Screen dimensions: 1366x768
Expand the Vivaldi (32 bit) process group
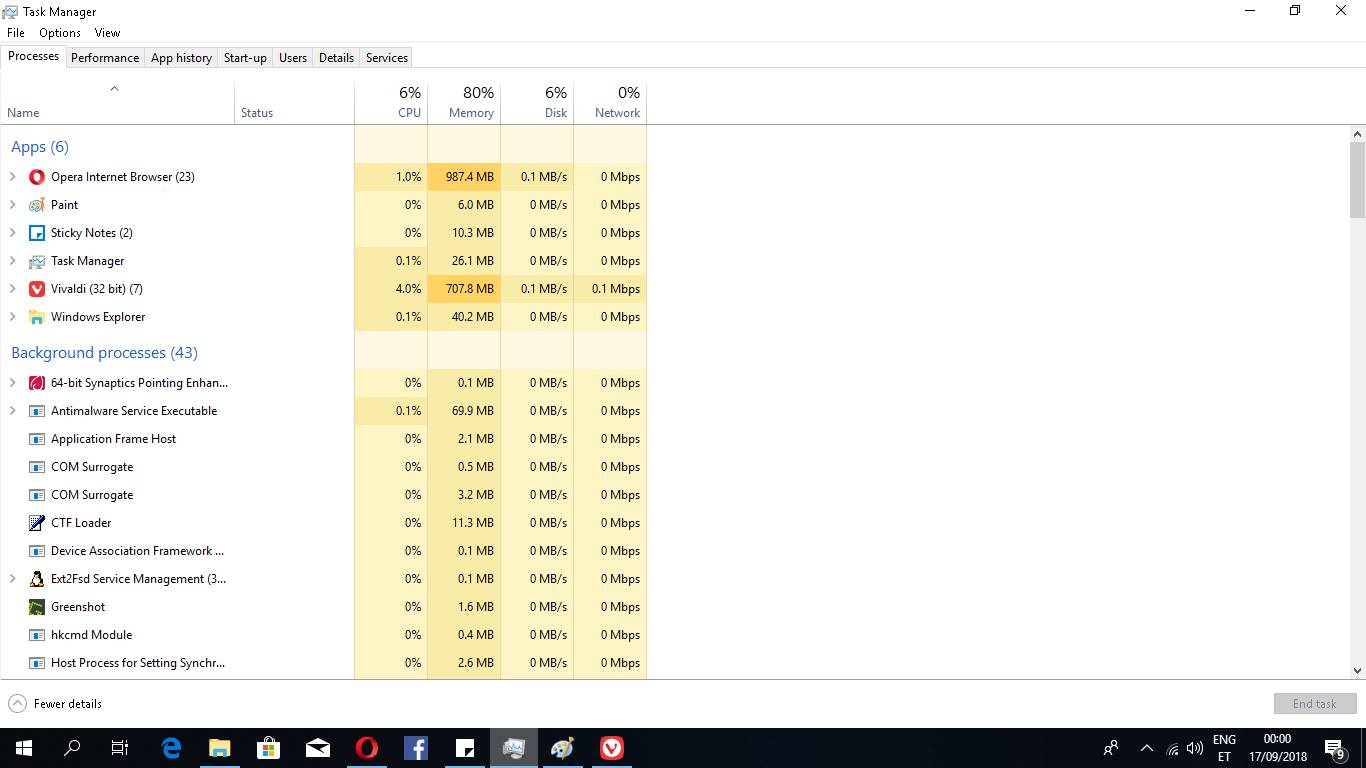coord(12,289)
